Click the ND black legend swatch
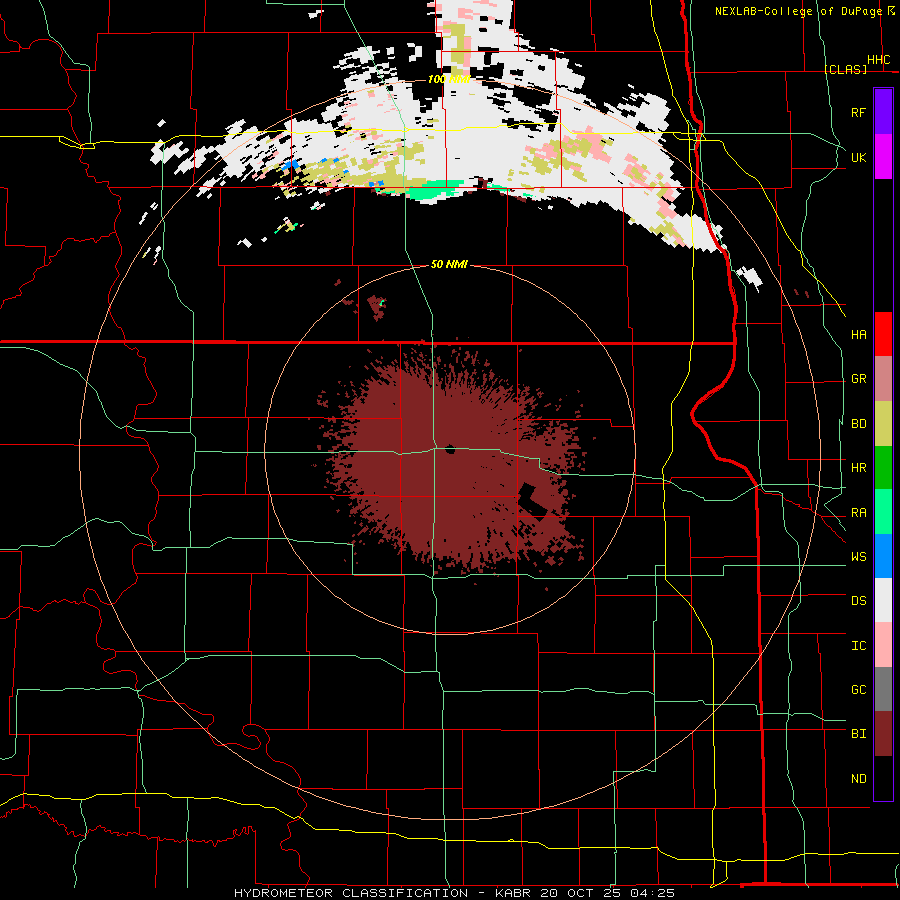The image size is (900, 900). [x=883, y=778]
